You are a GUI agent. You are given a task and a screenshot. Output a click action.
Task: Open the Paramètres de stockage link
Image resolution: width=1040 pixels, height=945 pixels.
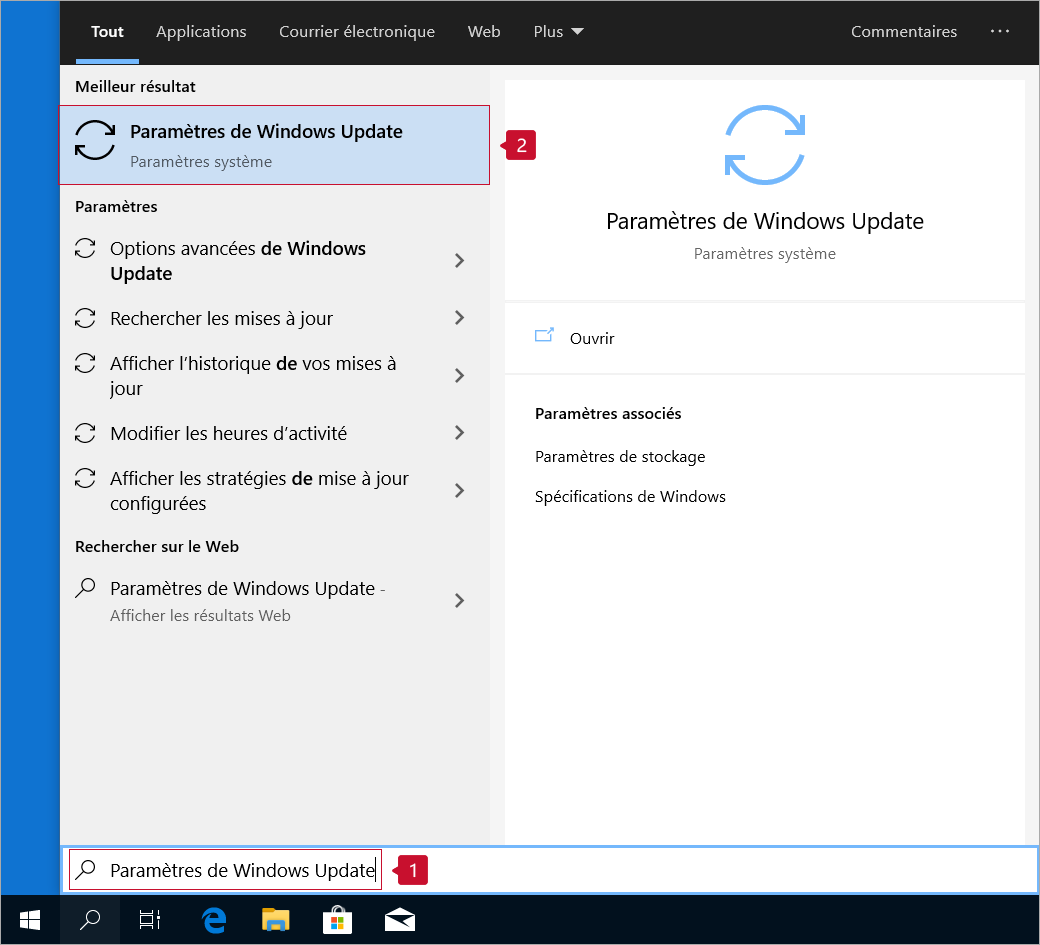point(620,456)
